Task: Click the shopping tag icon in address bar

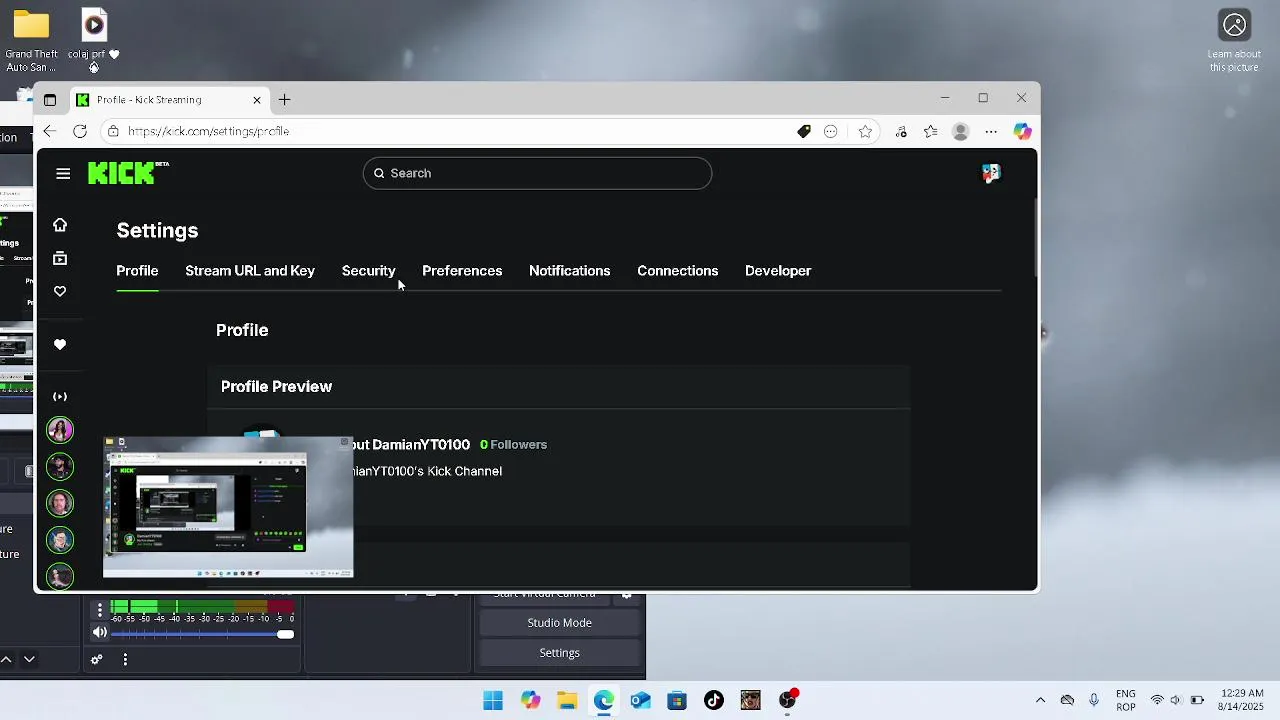Action: point(804,131)
